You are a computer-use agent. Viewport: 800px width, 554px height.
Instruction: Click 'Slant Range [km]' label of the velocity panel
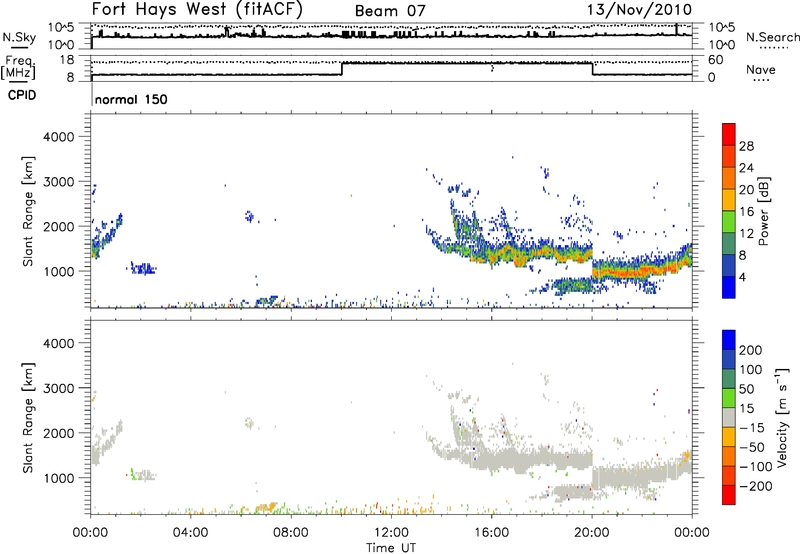(x=29, y=418)
